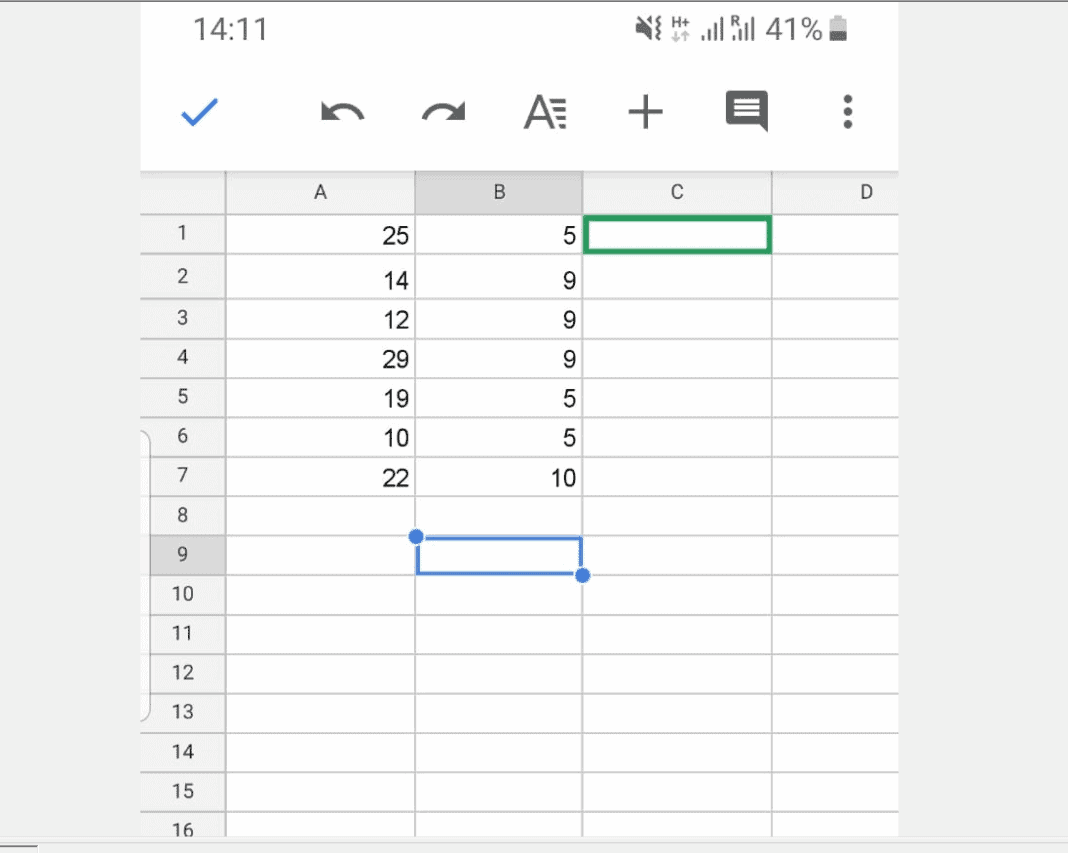Click cell A1 containing 25
Viewport: 1068px width, 853px height.
320,236
